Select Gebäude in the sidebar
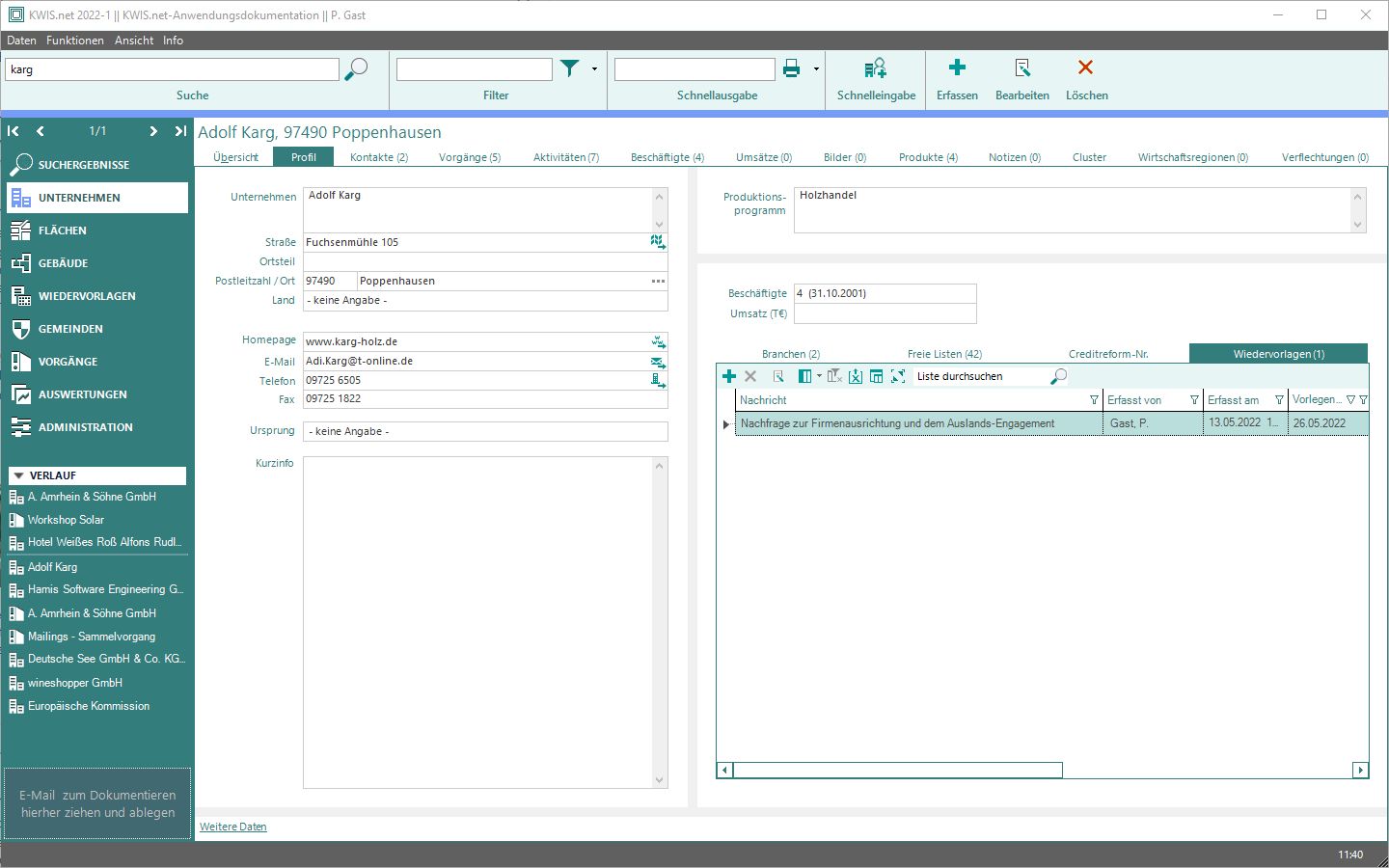 [x=96, y=263]
